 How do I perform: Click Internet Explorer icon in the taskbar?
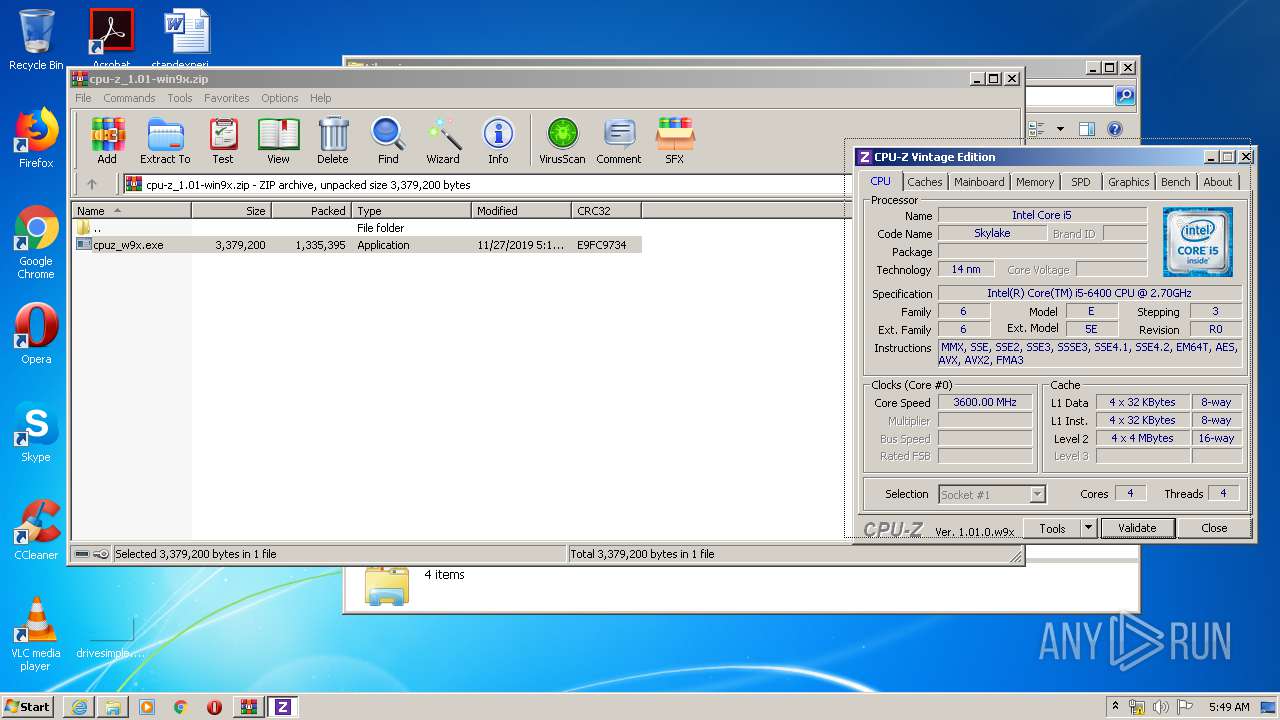[x=79, y=706]
